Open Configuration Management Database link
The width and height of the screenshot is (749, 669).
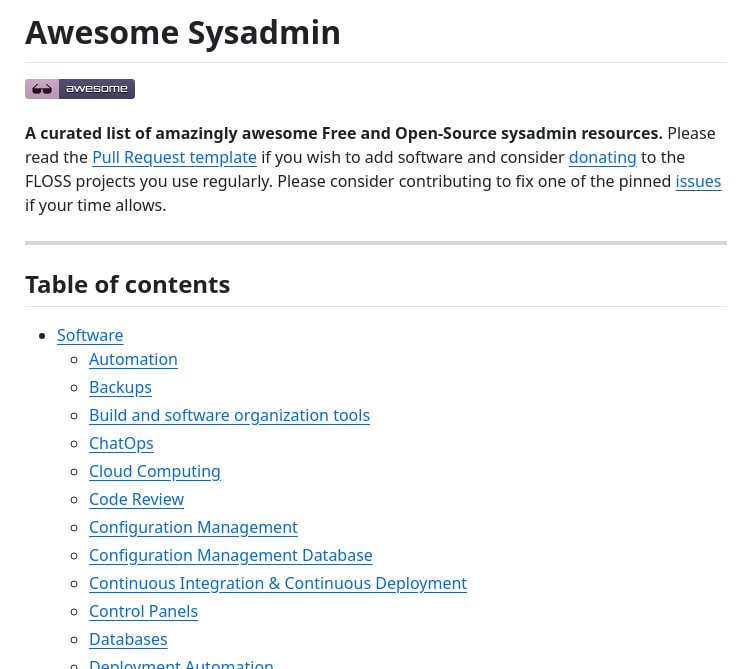[230, 555]
